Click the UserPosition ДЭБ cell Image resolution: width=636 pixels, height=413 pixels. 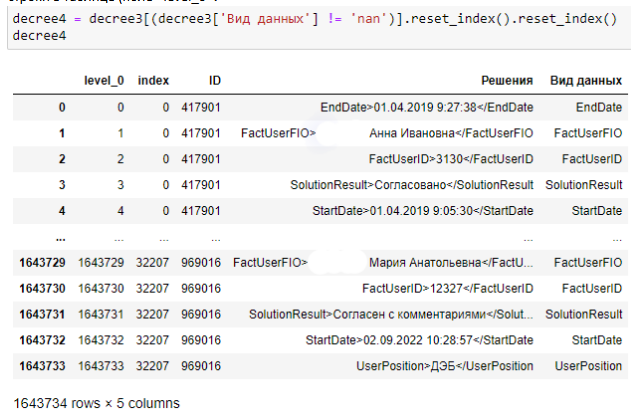(x=444, y=367)
